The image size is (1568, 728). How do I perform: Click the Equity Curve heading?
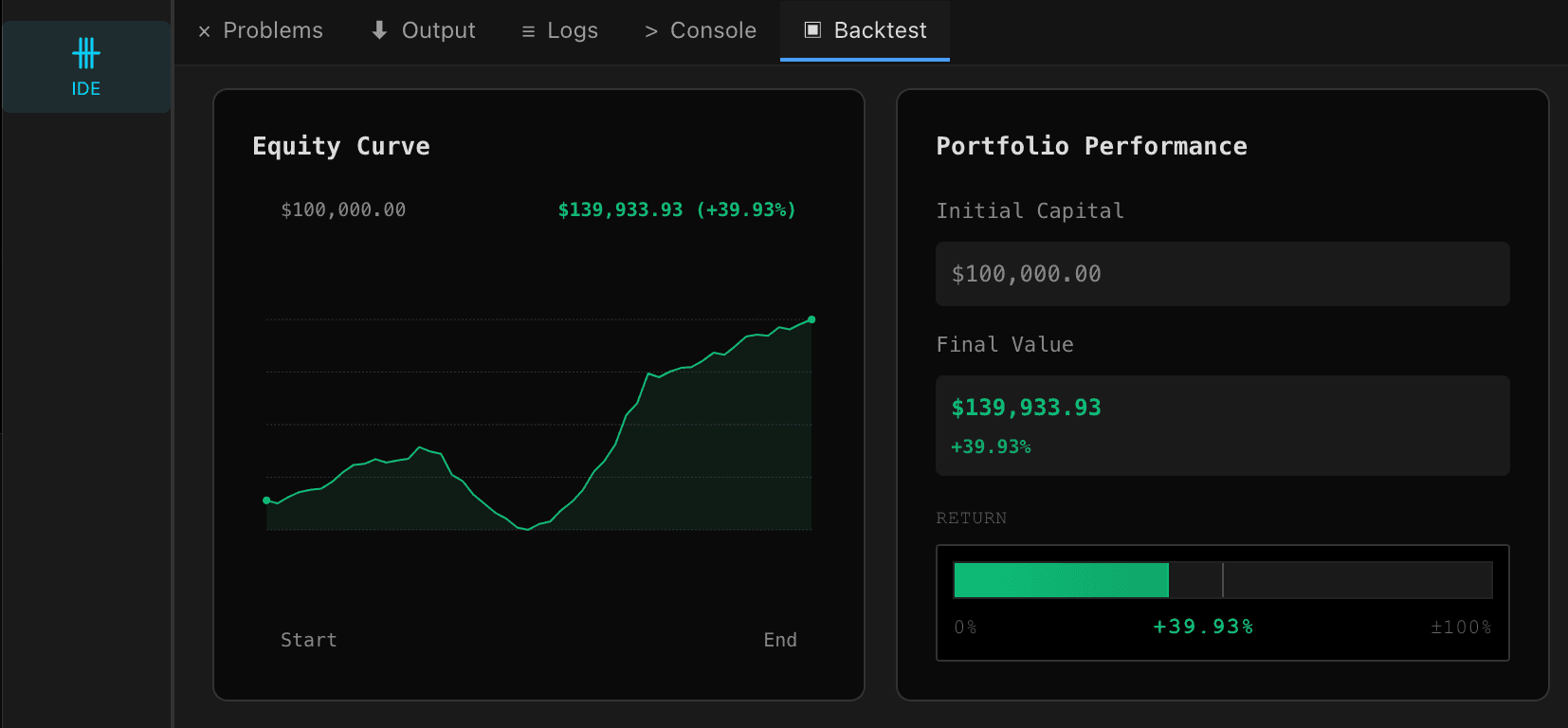coord(341,146)
